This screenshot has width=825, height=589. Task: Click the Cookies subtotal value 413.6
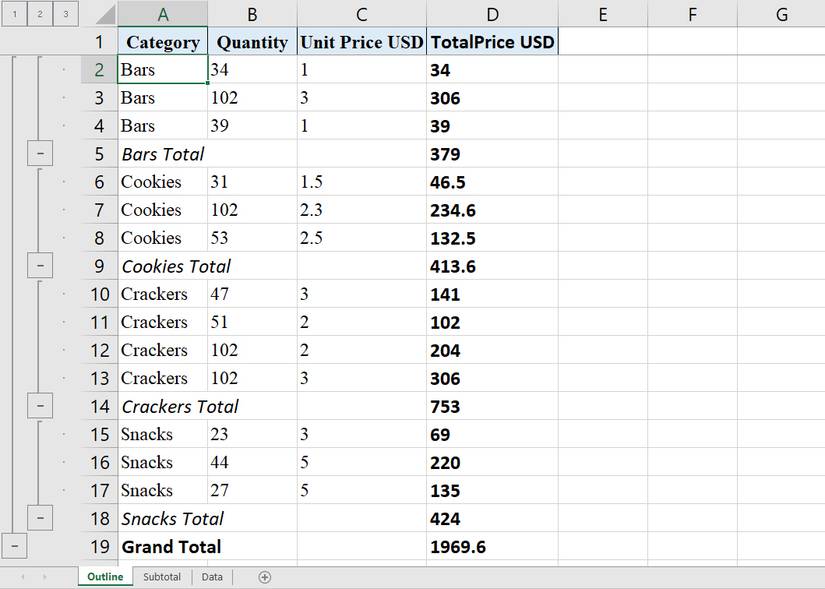pyautogui.click(x=492, y=266)
